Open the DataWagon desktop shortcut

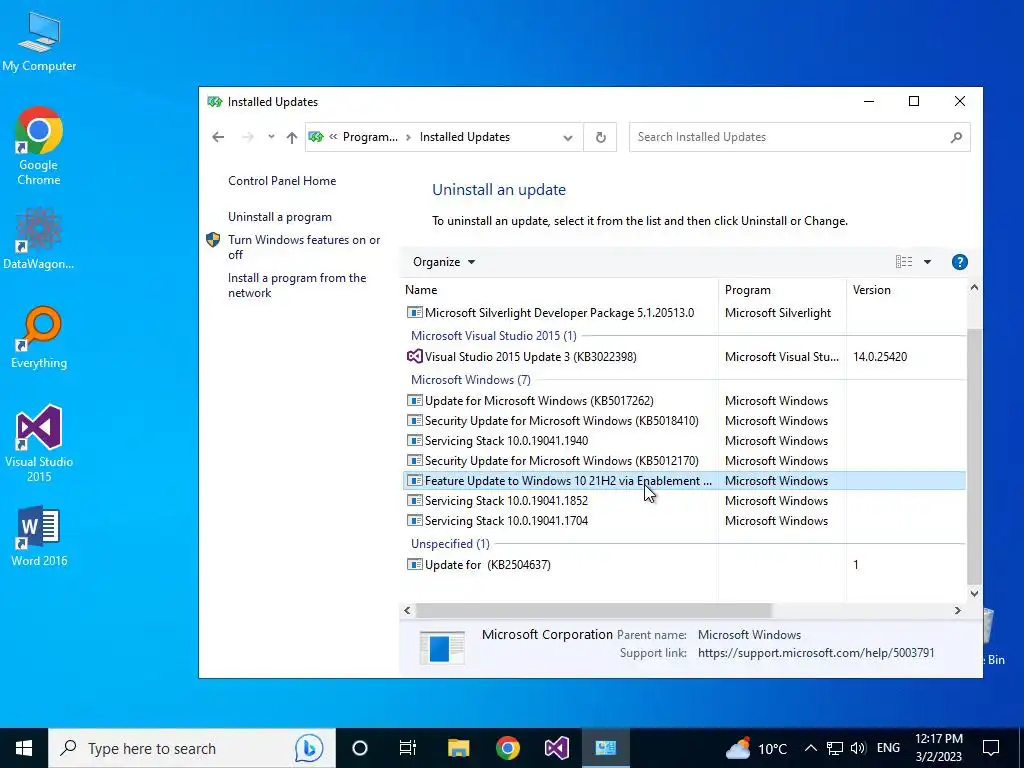coord(39,238)
